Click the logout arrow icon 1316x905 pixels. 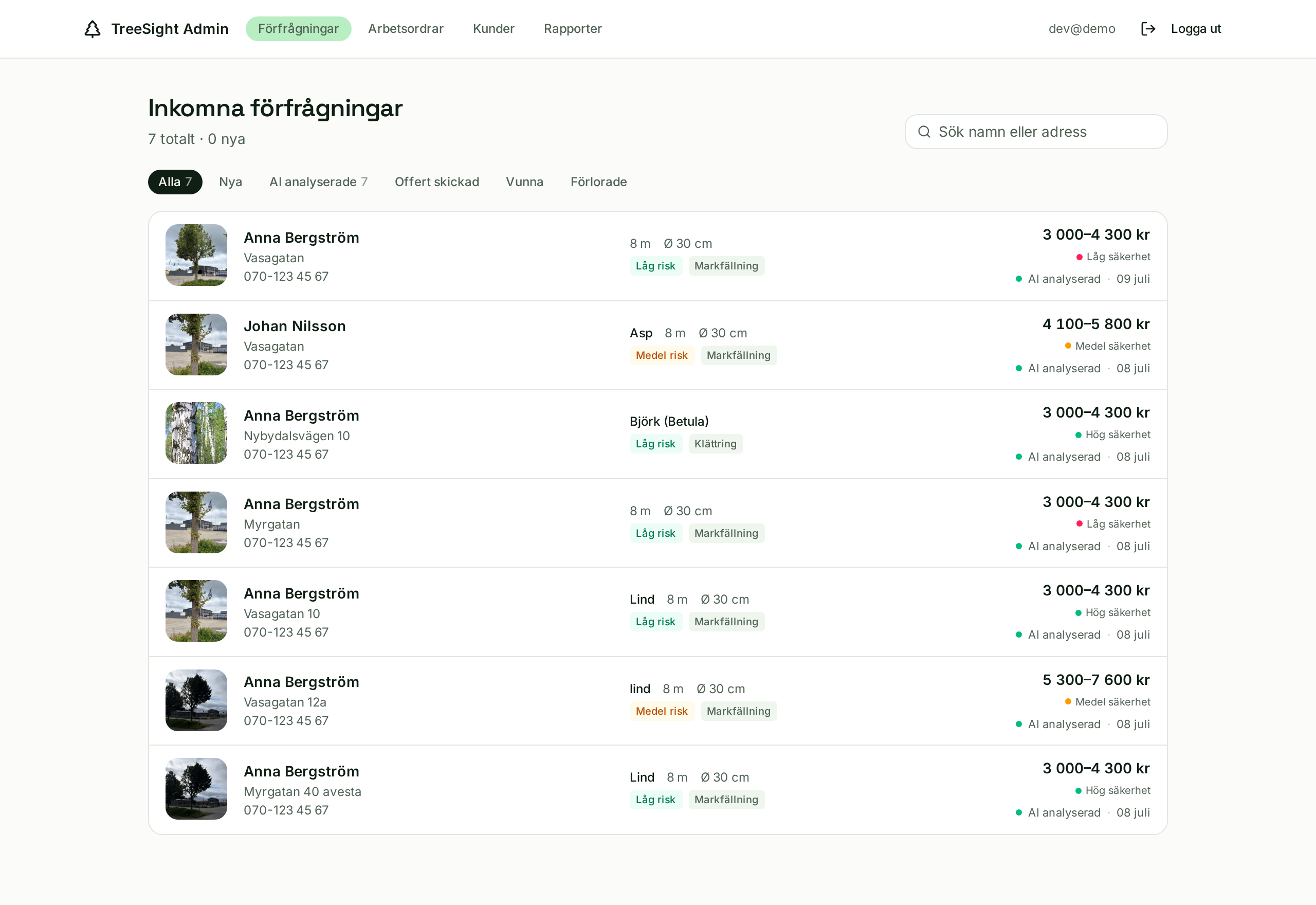point(1148,29)
